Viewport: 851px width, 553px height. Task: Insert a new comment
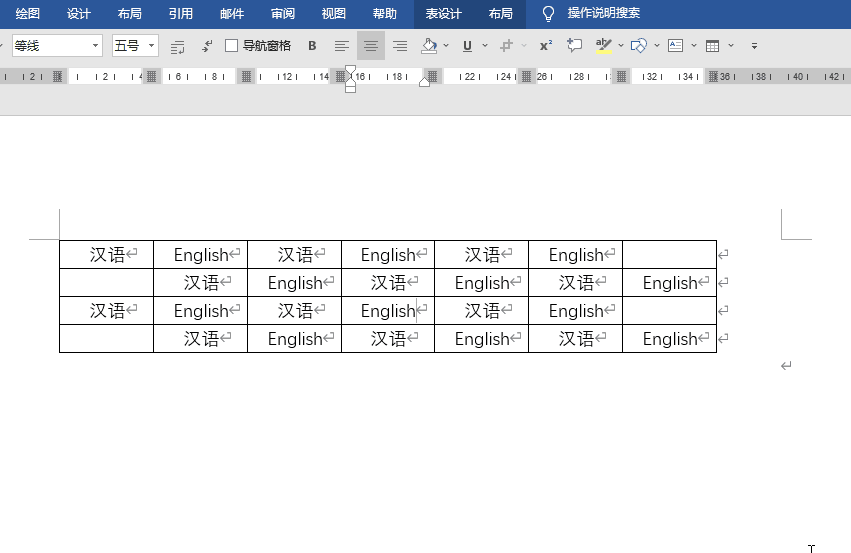tap(575, 46)
